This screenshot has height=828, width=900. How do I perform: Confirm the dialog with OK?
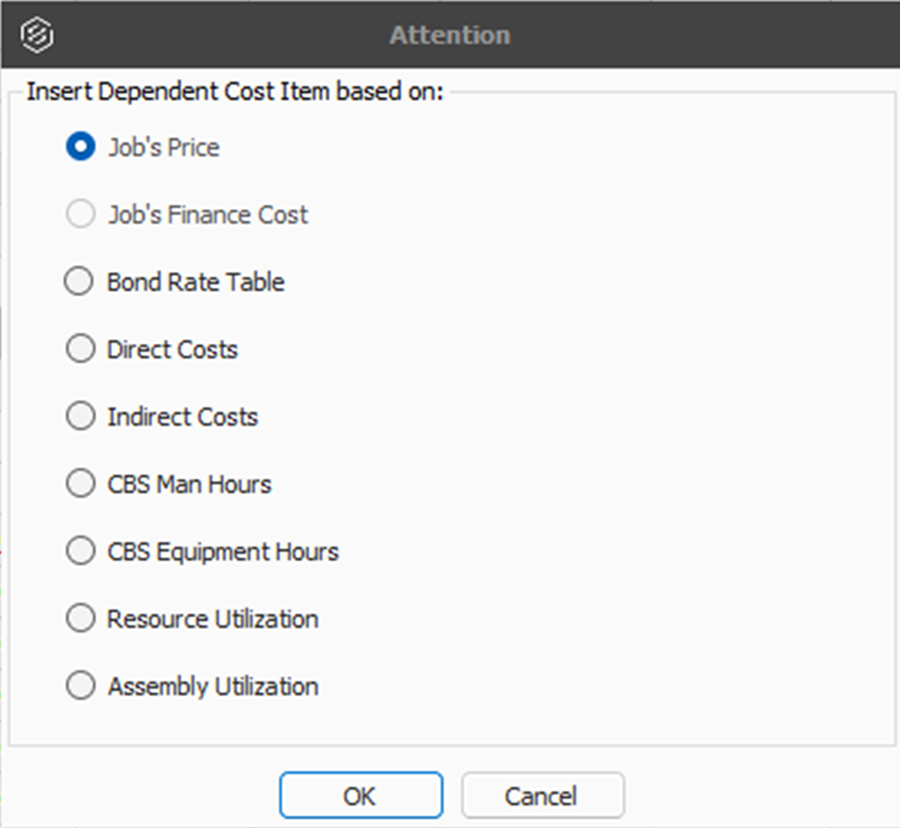[x=360, y=796]
